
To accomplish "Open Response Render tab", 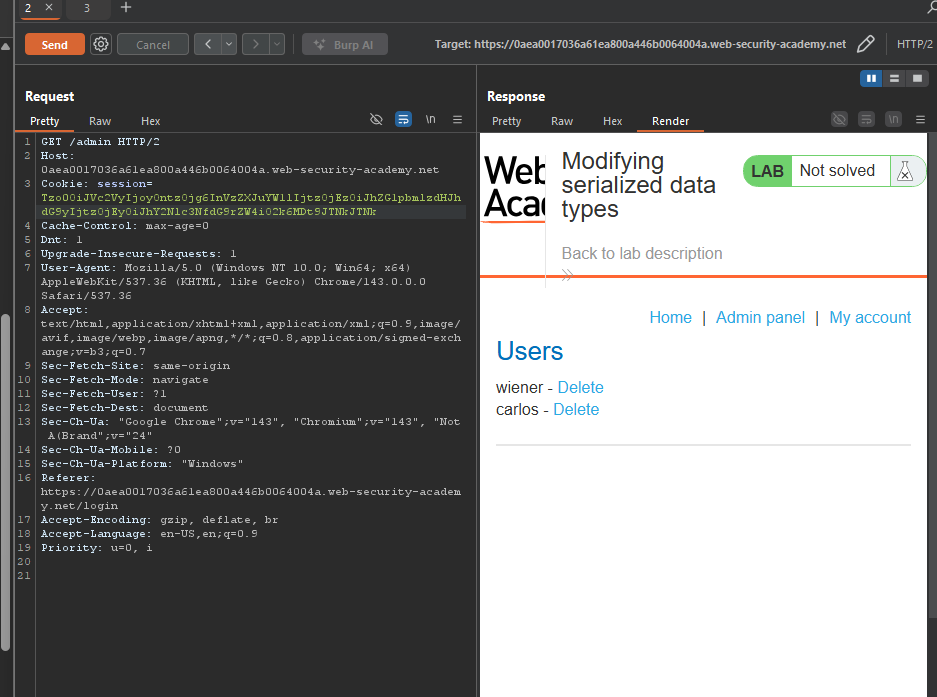I will (x=670, y=121).
